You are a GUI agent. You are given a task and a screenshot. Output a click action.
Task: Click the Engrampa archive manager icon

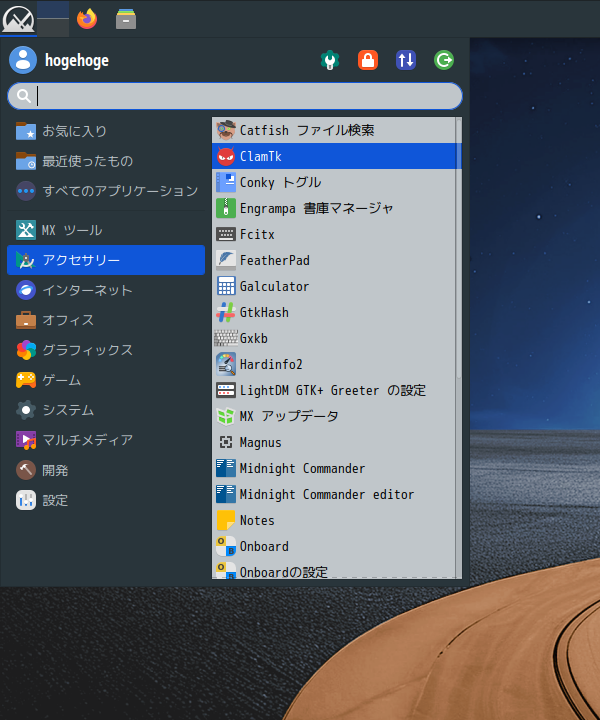point(226,208)
